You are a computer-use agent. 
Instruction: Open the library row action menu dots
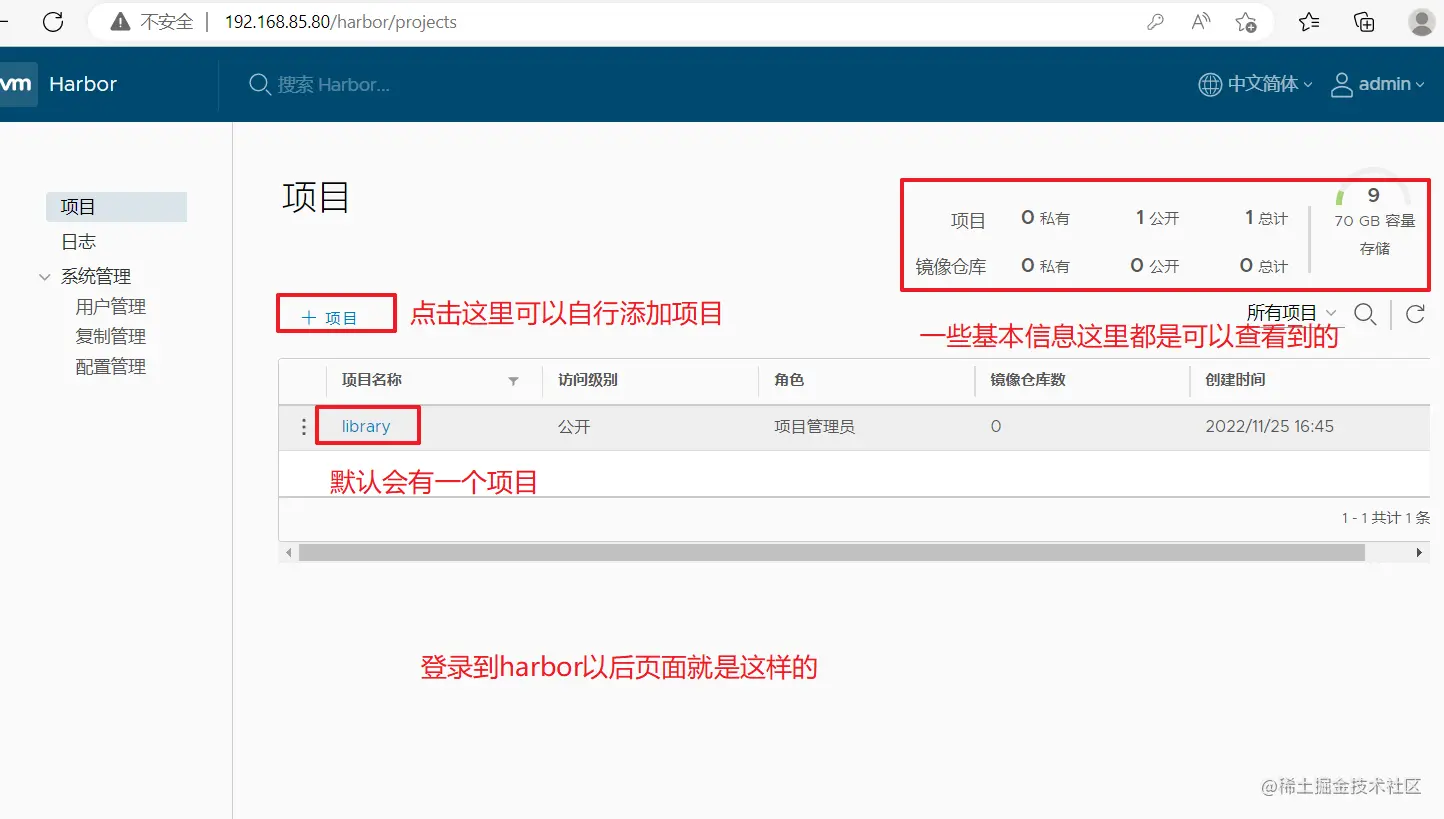point(304,427)
